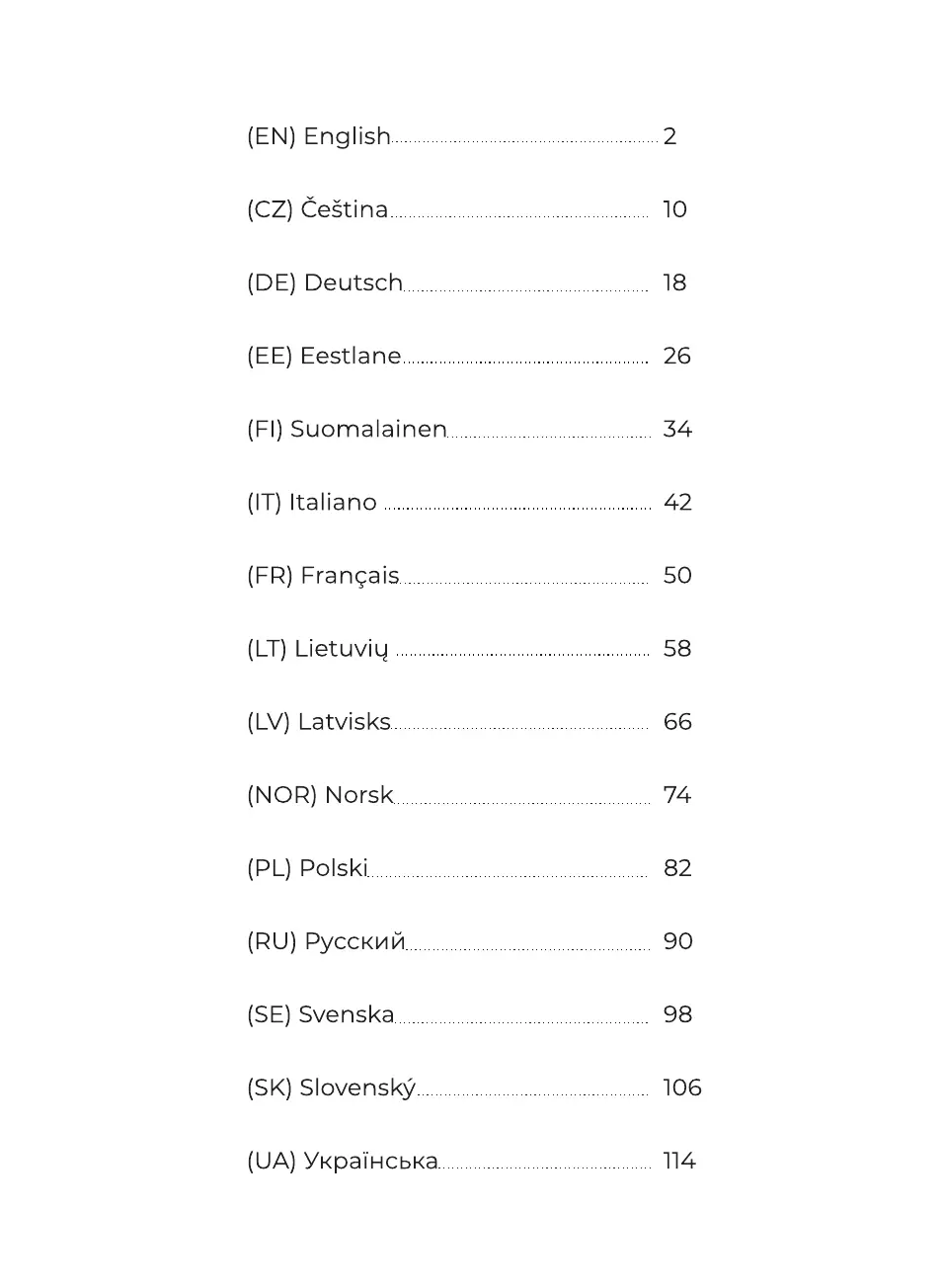
Task: Click page number 74 for Norsk
Action: (677, 795)
